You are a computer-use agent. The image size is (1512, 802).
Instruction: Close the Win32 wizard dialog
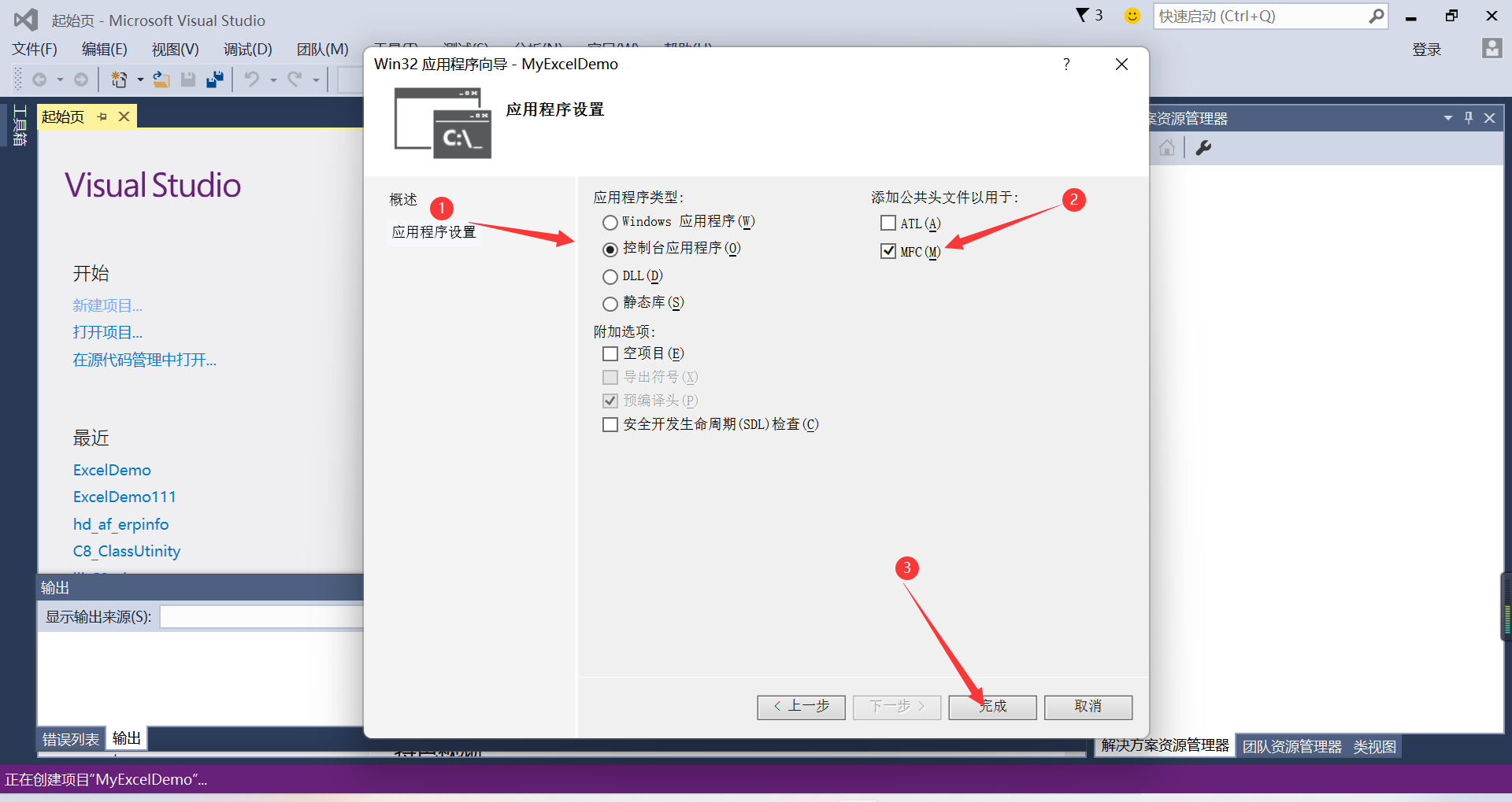coord(1121,65)
